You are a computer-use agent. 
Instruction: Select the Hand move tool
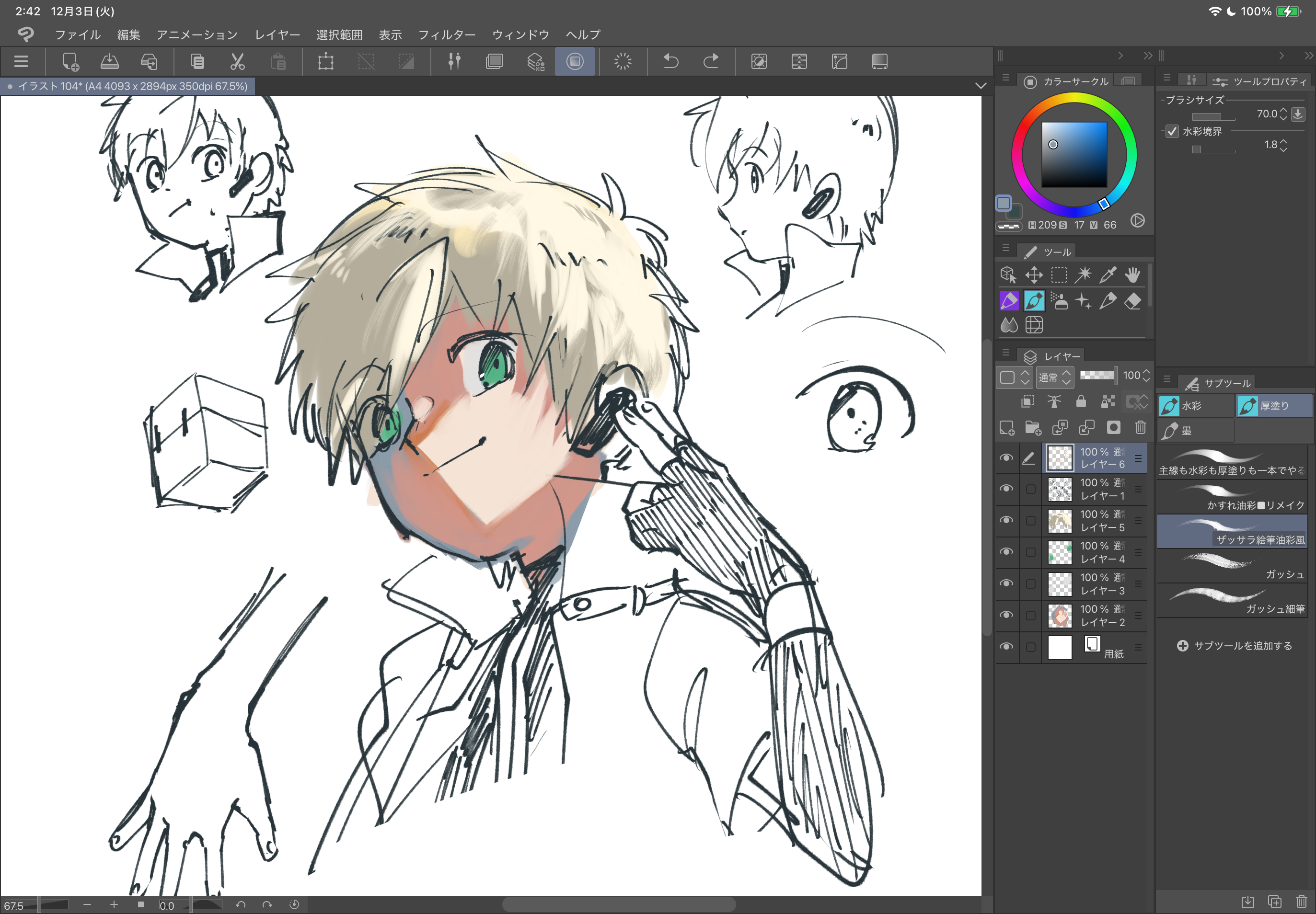pos(1132,275)
